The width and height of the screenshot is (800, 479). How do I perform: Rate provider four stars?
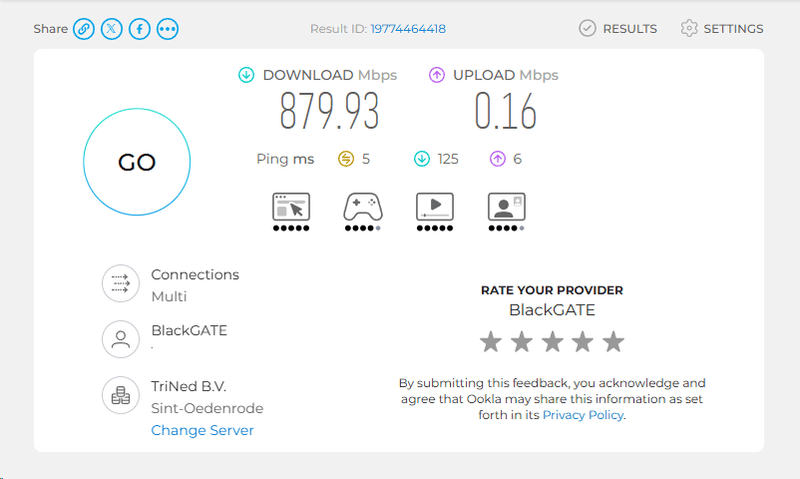pos(583,342)
